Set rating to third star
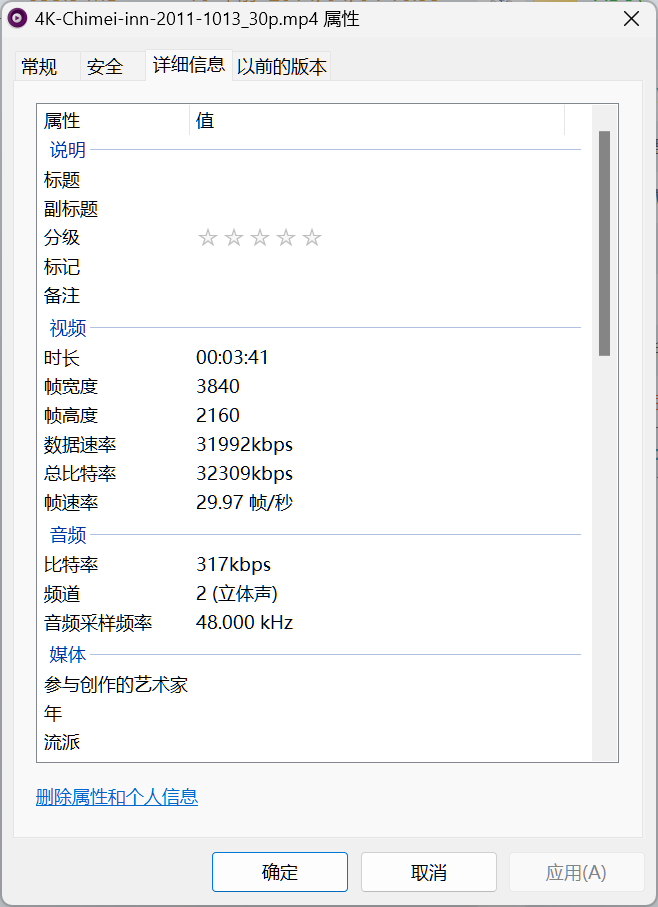The height and width of the screenshot is (907, 658). coord(260,238)
